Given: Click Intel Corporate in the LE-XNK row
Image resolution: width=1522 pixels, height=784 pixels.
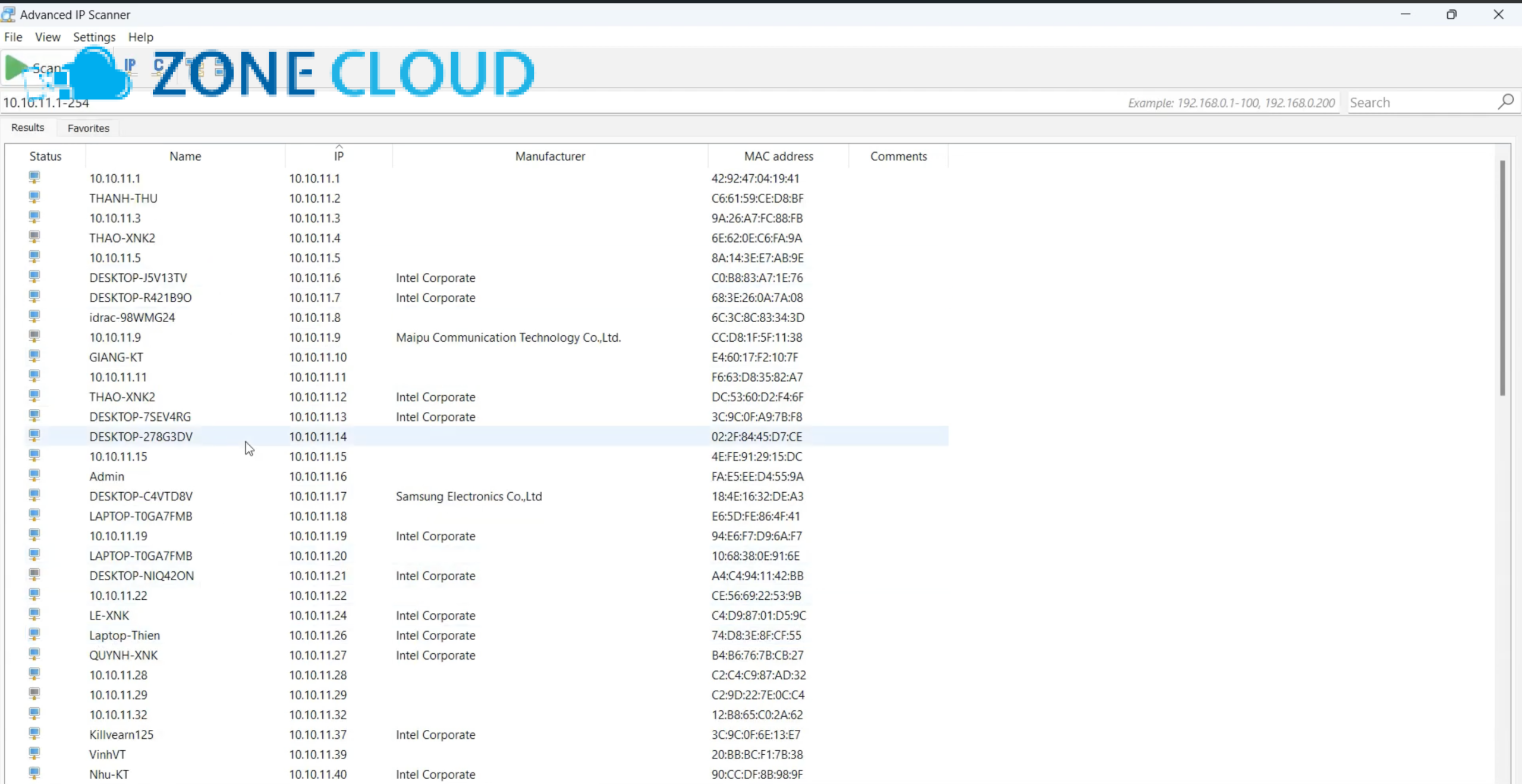Looking at the screenshot, I should (436, 615).
